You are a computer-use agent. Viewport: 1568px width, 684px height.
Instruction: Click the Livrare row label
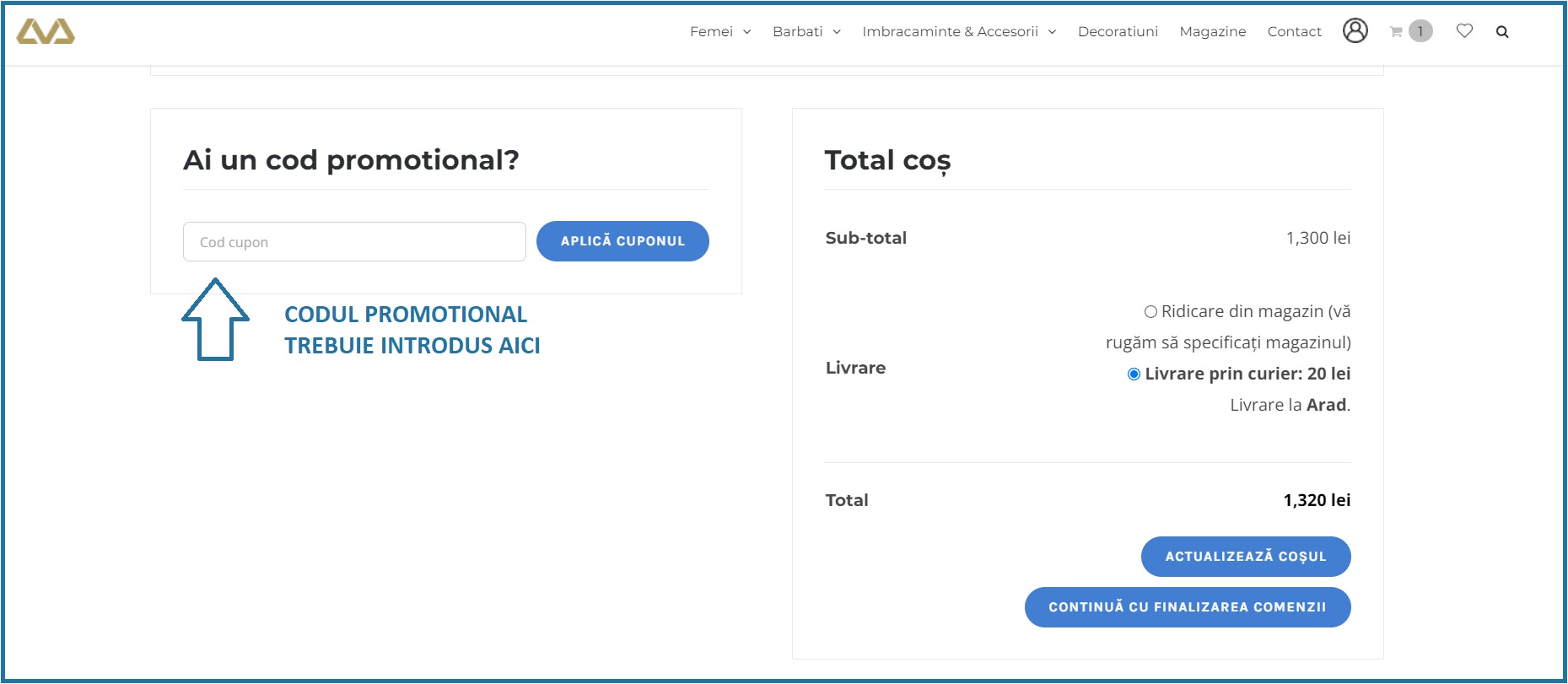pyautogui.click(x=855, y=368)
